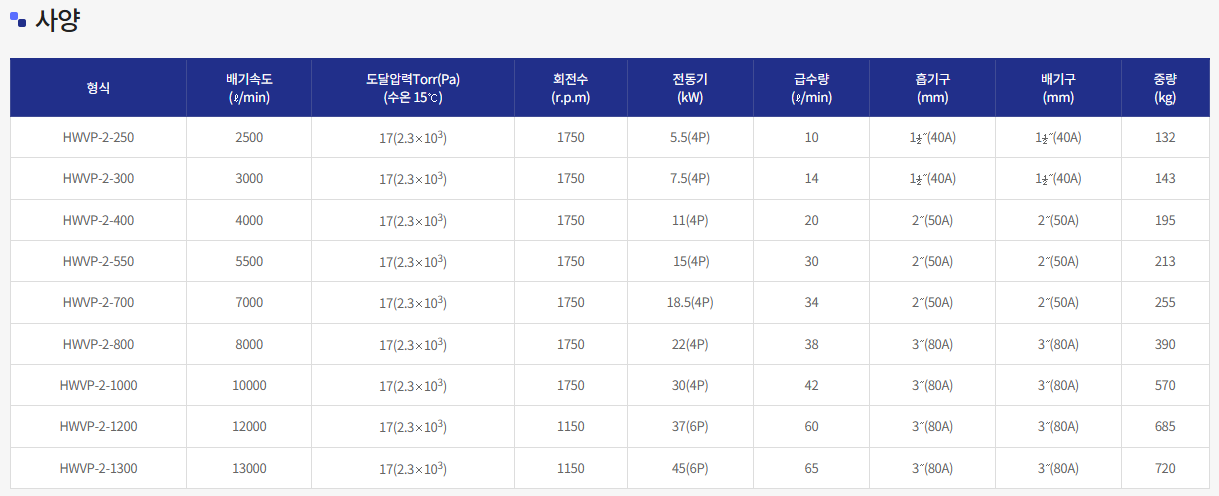The image size is (1219, 496).
Task: Click the 배기구 (mm) column header
Action: click(x=1057, y=88)
